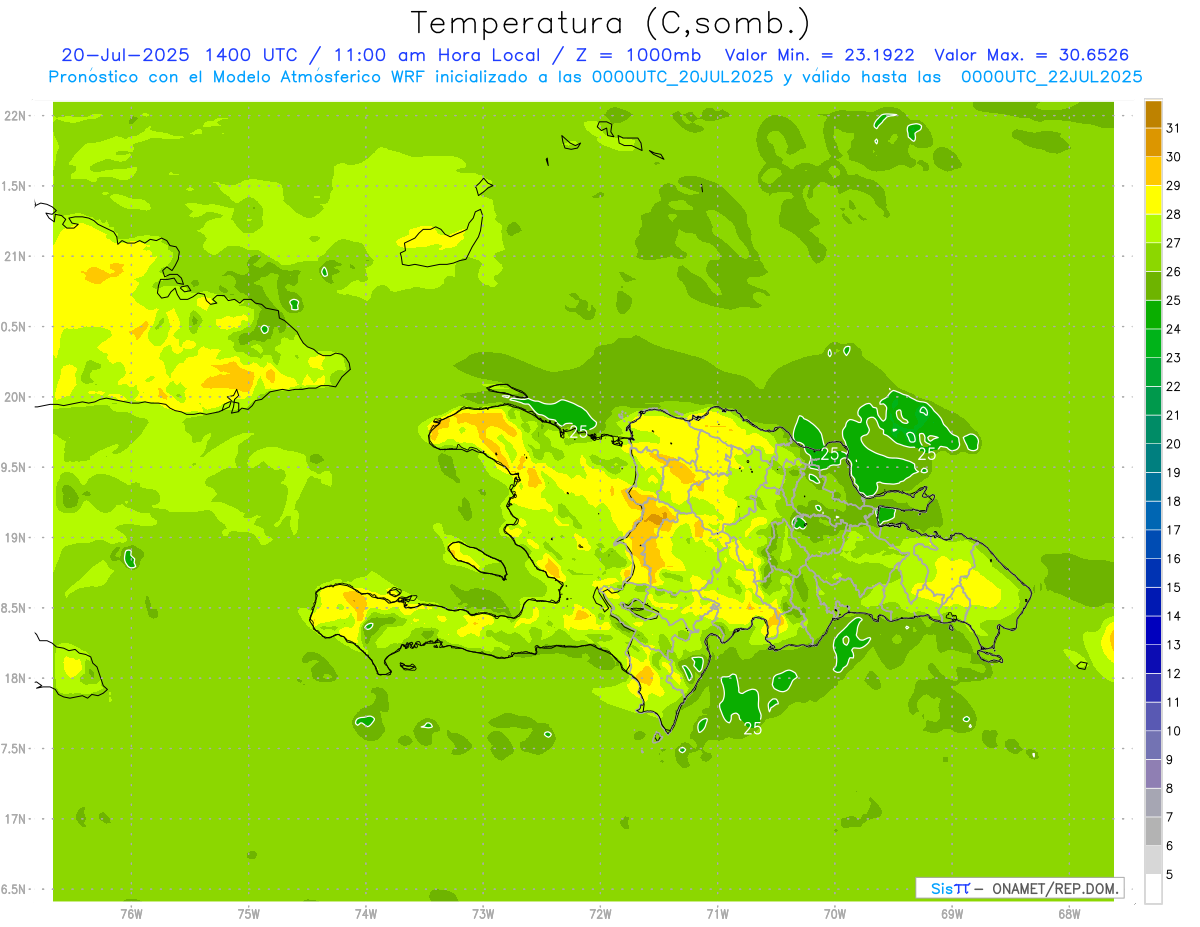
Task: Click the '6.5N' latitude label
Action: click(x=14, y=890)
